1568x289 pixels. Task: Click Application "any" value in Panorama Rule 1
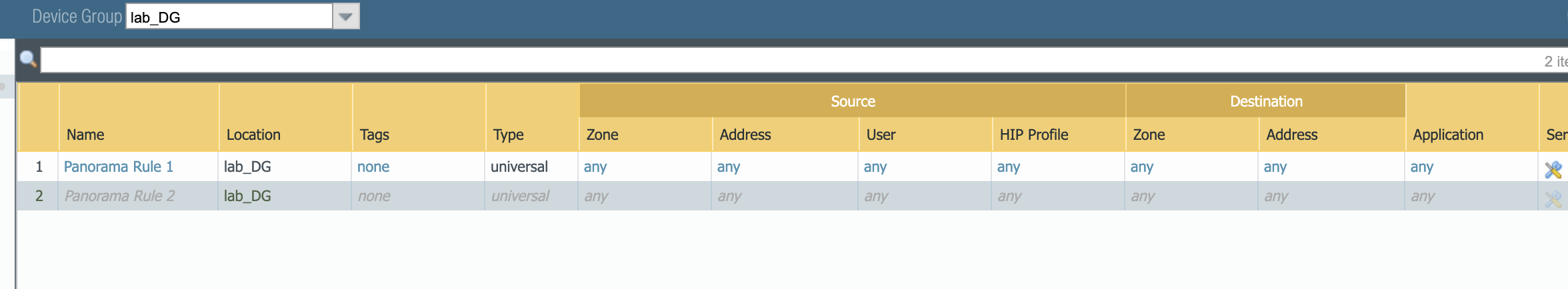[x=1422, y=167]
